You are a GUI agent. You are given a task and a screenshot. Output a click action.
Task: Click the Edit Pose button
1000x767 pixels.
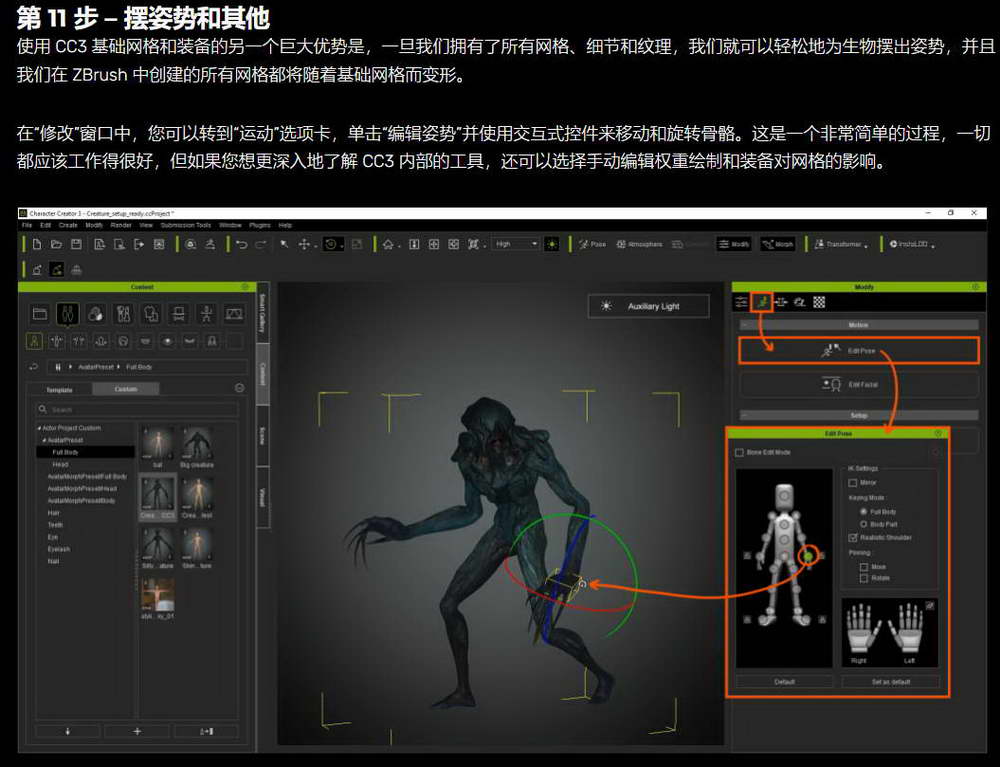click(x=858, y=351)
